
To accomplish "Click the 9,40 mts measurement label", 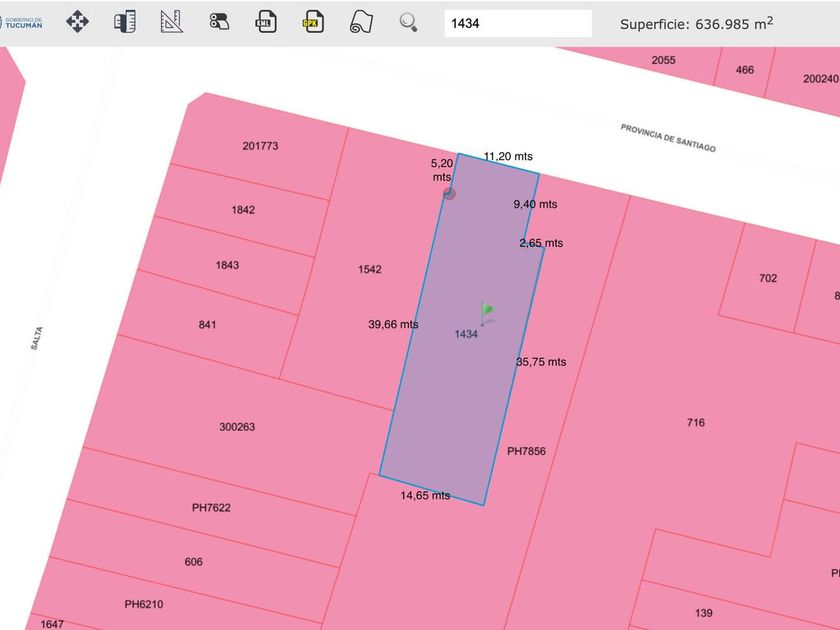I will (x=535, y=204).
